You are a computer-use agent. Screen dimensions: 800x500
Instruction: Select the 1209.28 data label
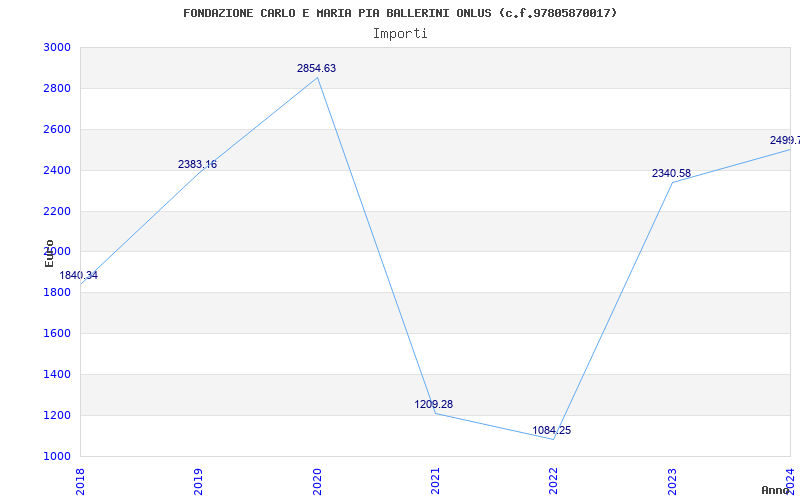point(434,405)
